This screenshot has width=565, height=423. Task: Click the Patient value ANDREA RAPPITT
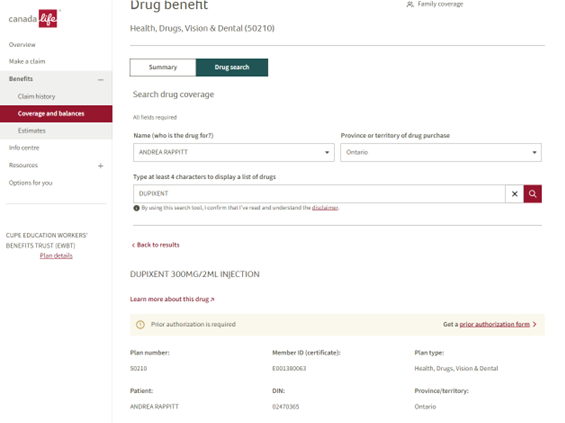point(154,406)
